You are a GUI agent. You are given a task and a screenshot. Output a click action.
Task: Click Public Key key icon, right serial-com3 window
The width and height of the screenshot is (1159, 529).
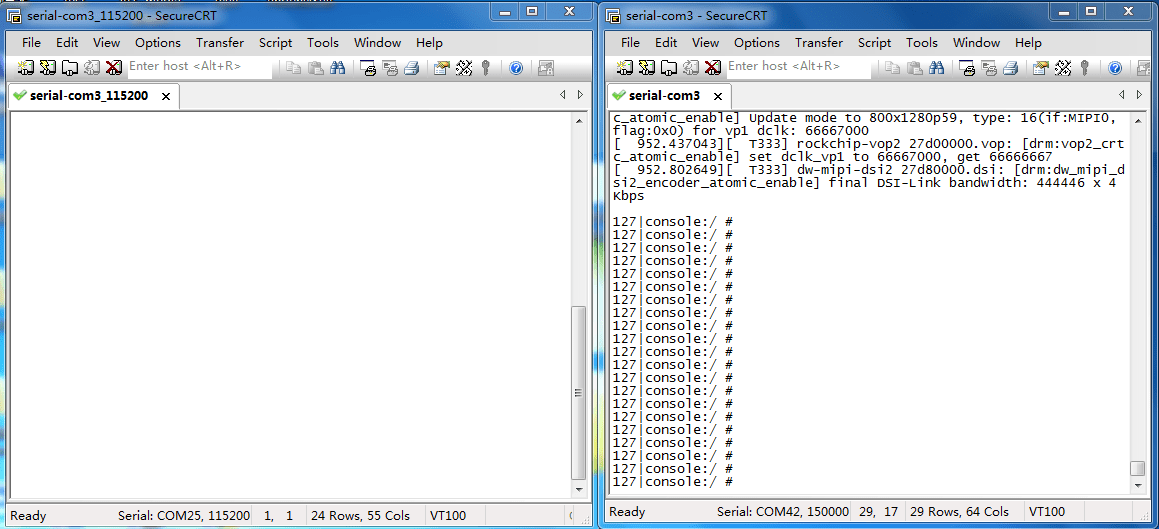tap(1085, 68)
